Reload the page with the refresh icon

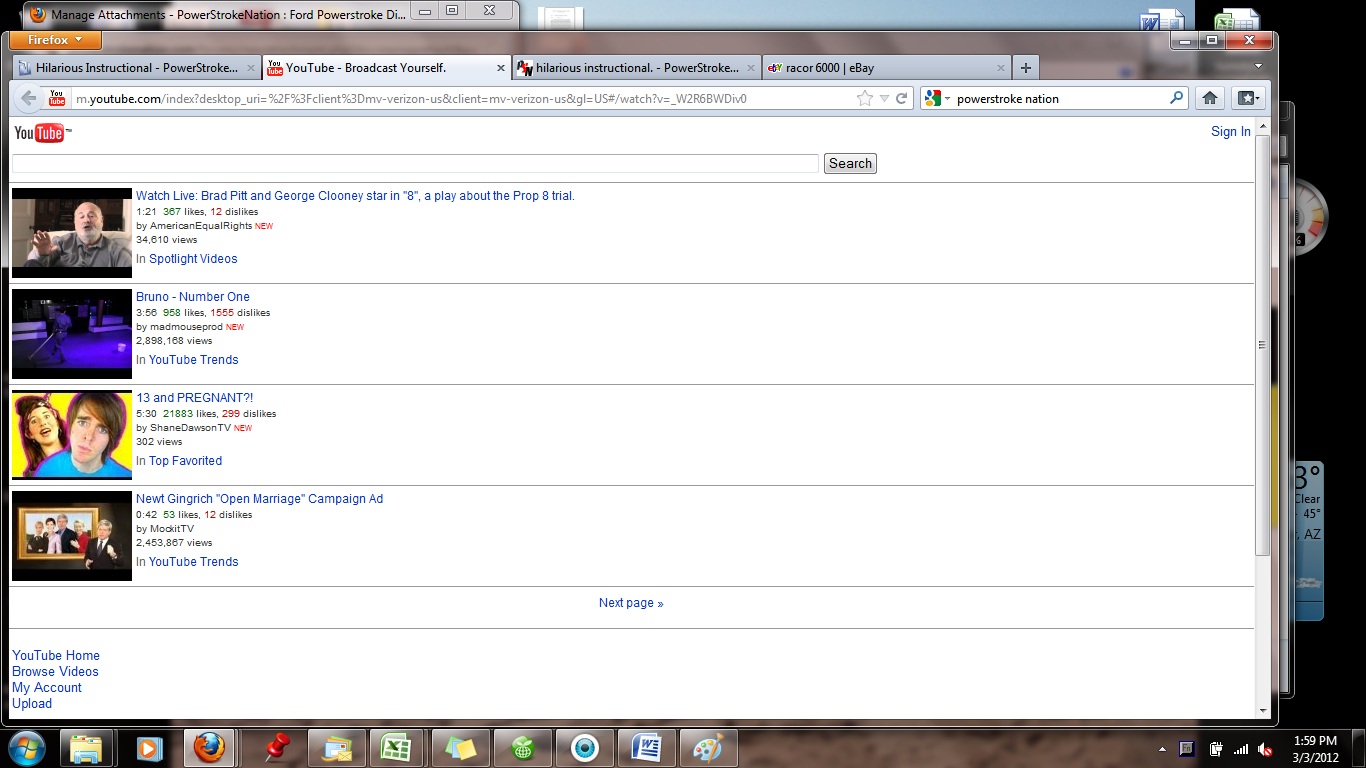(x=901, y=98)
